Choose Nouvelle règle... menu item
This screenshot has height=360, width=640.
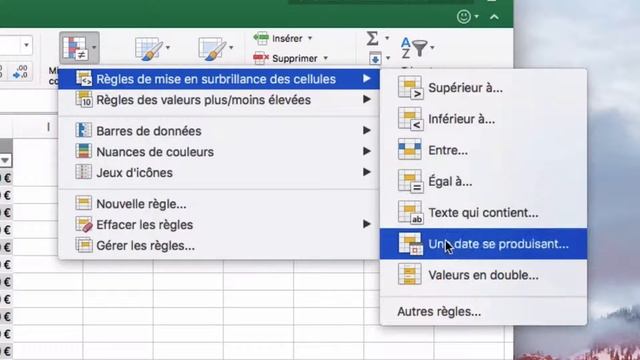(219, 204)
